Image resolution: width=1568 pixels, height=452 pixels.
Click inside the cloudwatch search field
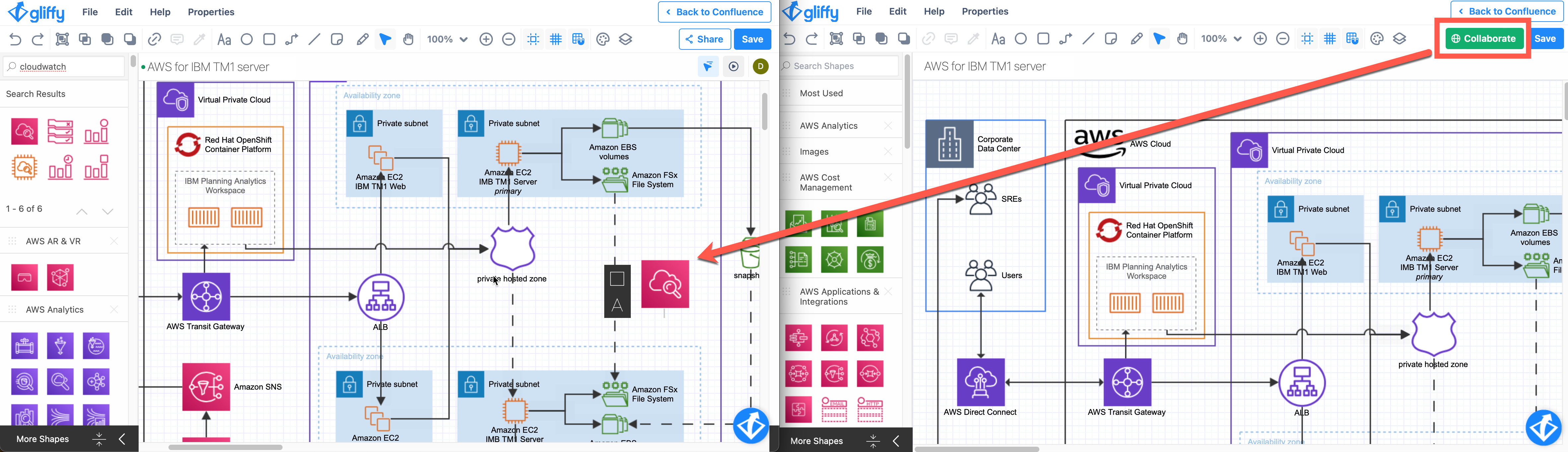click(64, 66)
